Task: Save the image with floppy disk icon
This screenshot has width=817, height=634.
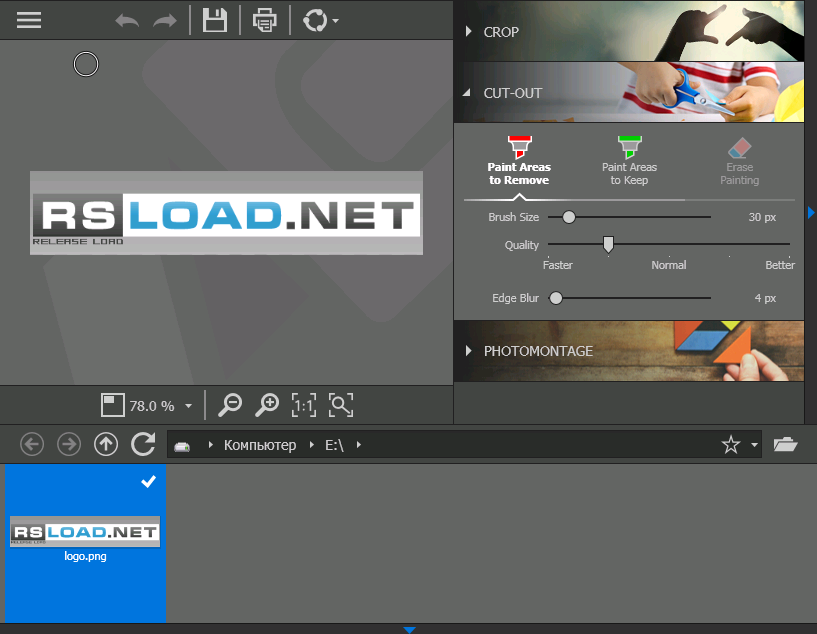Action: click(x=215, y=20)
